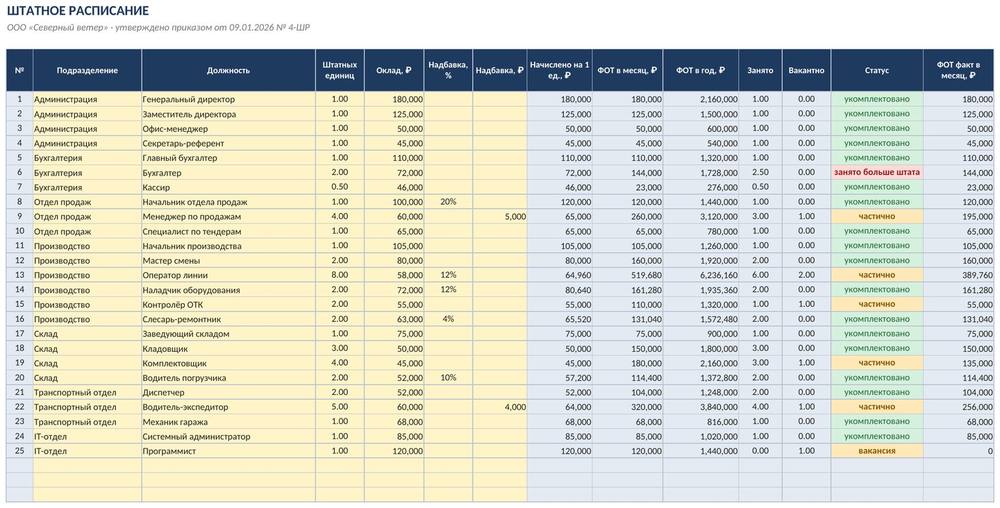This screenshot has height=508, width=1000.
Task: Select the 'Генеральный директор' cell
Action: (x=228, y=99)
